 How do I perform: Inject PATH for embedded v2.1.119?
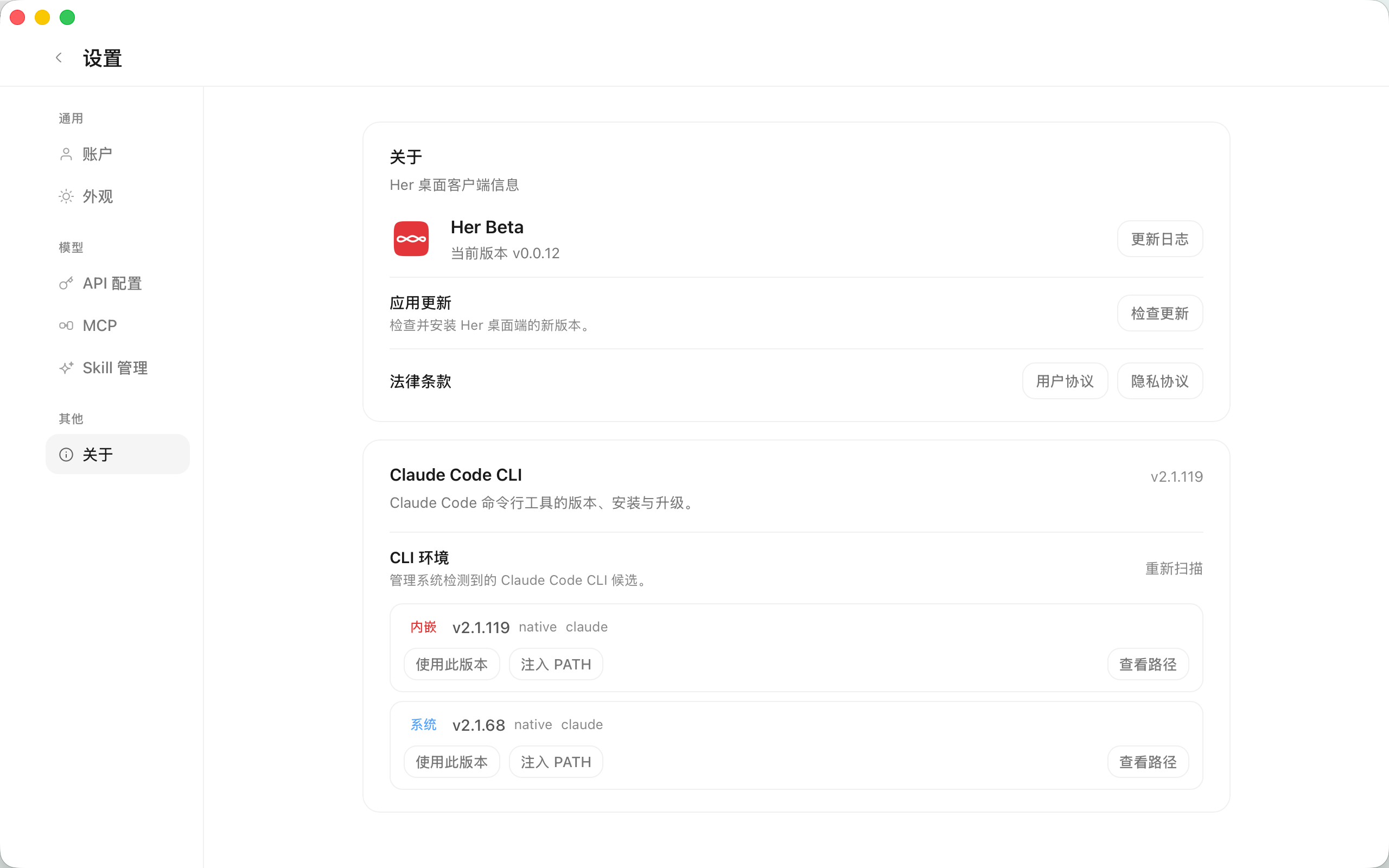click(x=556, y=664)
